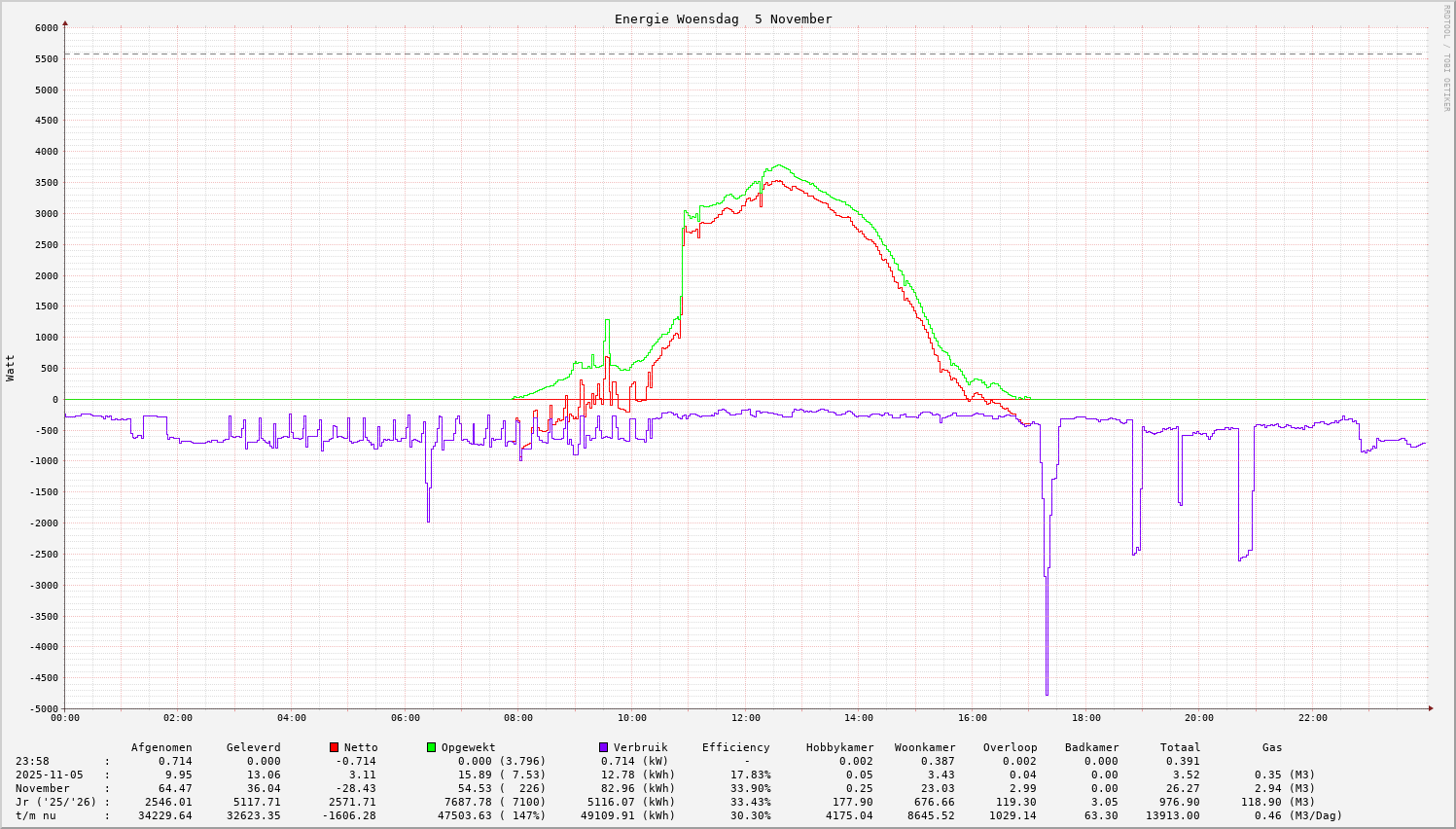Click the purple Verbruik legend swatch

603,747
